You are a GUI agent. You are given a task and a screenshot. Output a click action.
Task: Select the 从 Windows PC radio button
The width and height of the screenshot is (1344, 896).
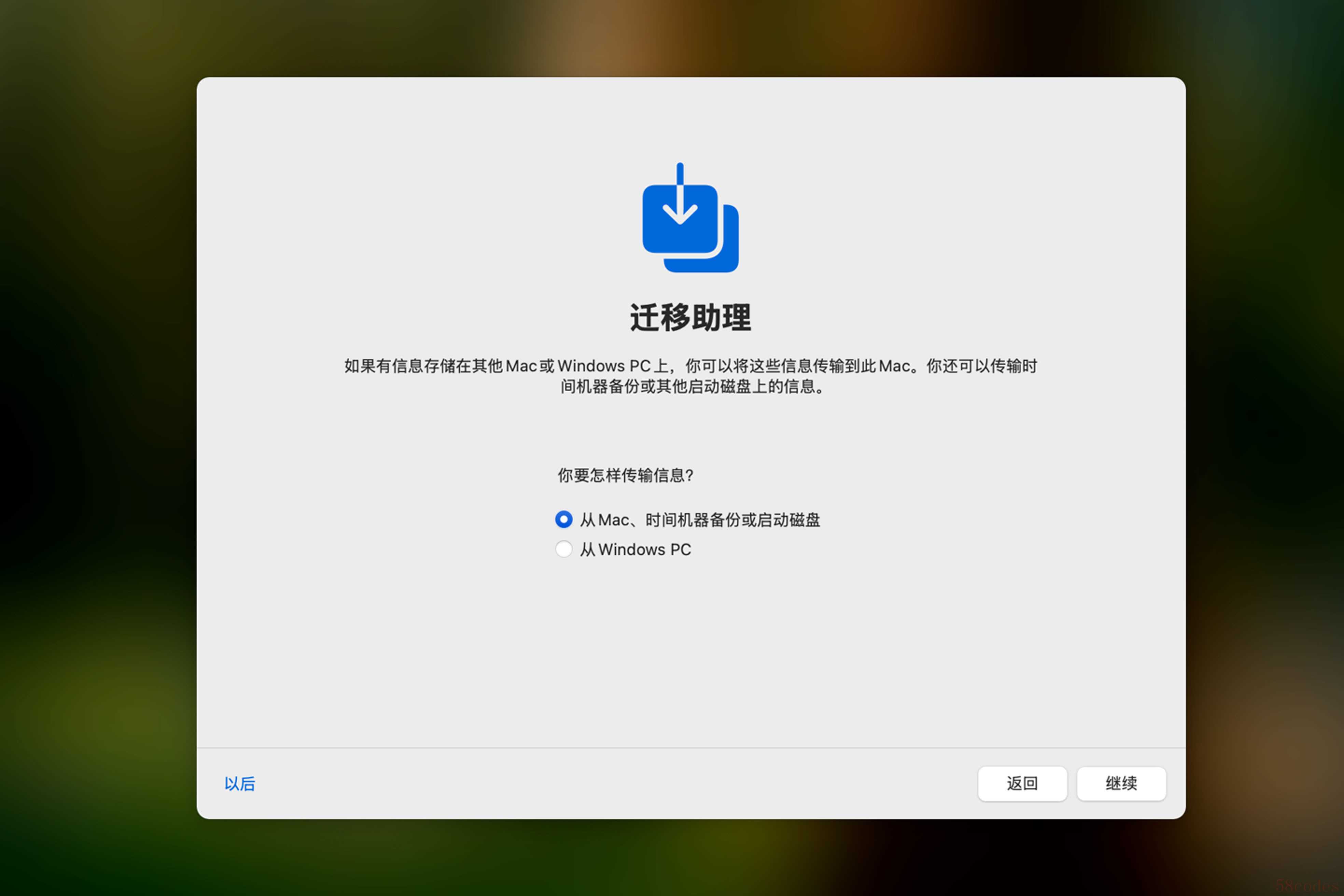pos(563,549)
